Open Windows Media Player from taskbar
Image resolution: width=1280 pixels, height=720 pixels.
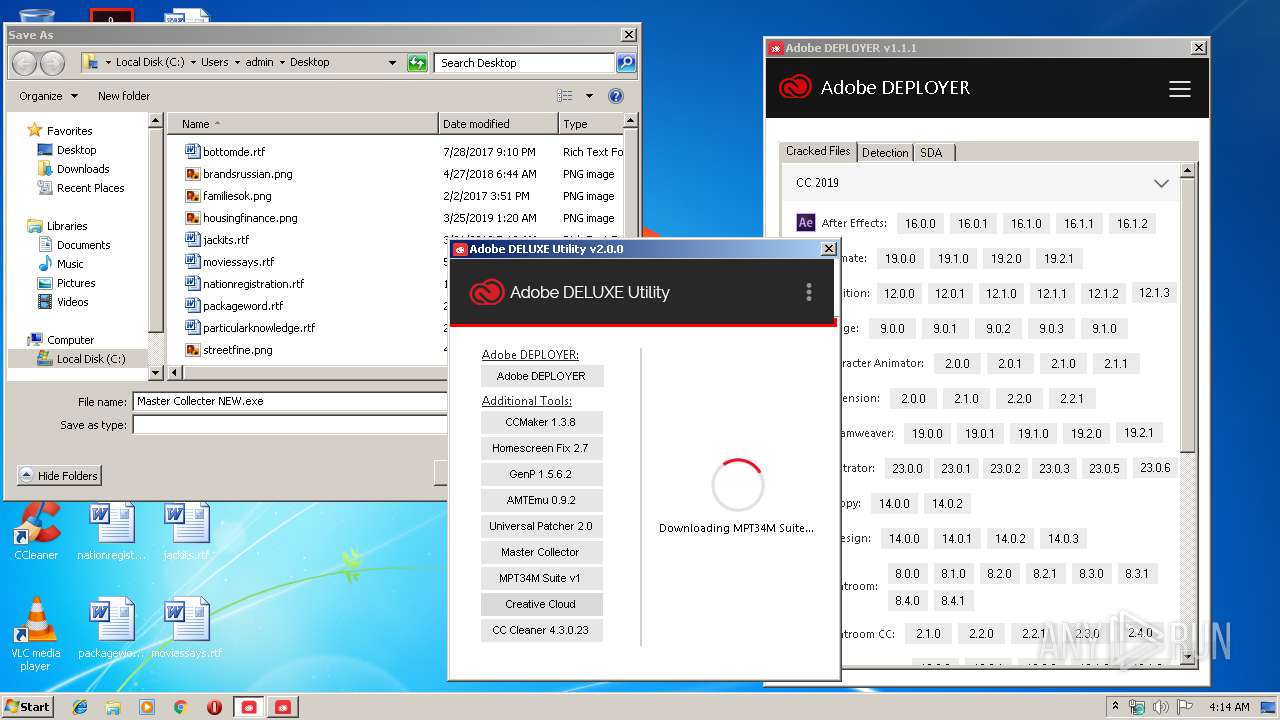(x=147, y=707)
